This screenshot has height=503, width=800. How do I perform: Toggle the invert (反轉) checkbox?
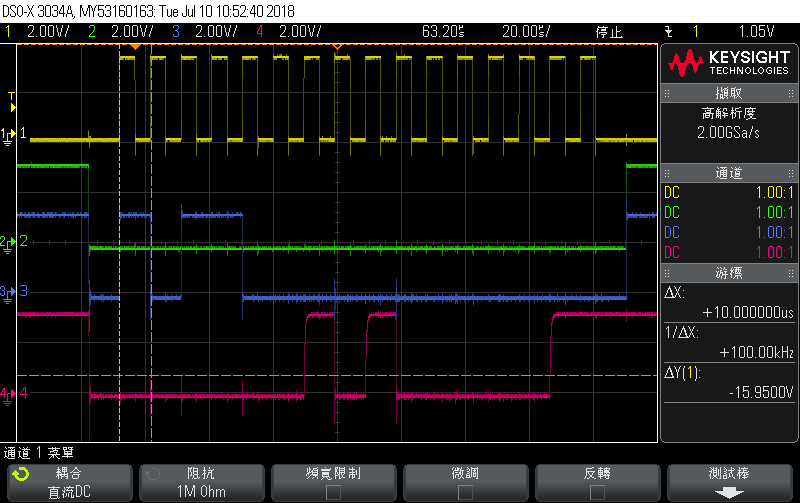click(x=597, y=492)
